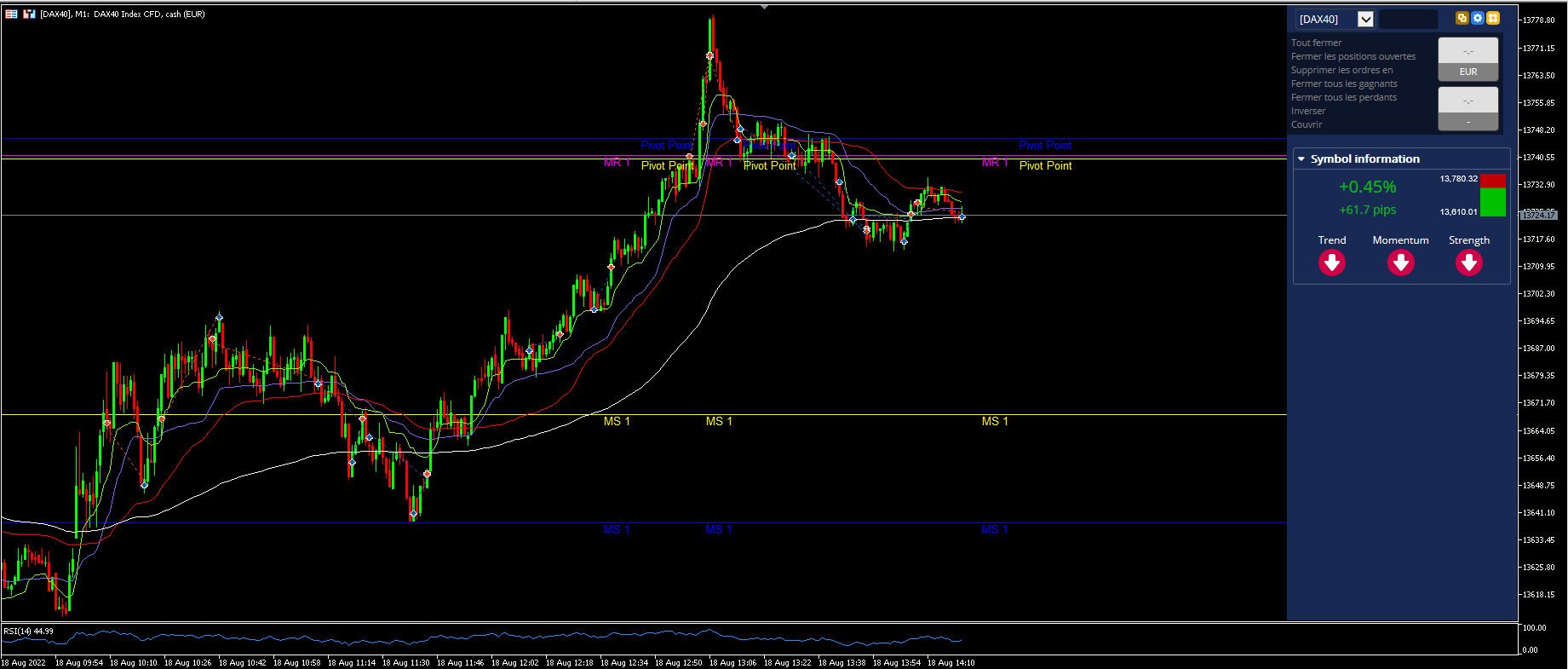Click Fermer tous les perdants
Image resolution: width=1568 pixels, height=669 pixels.
(1344, 97)
